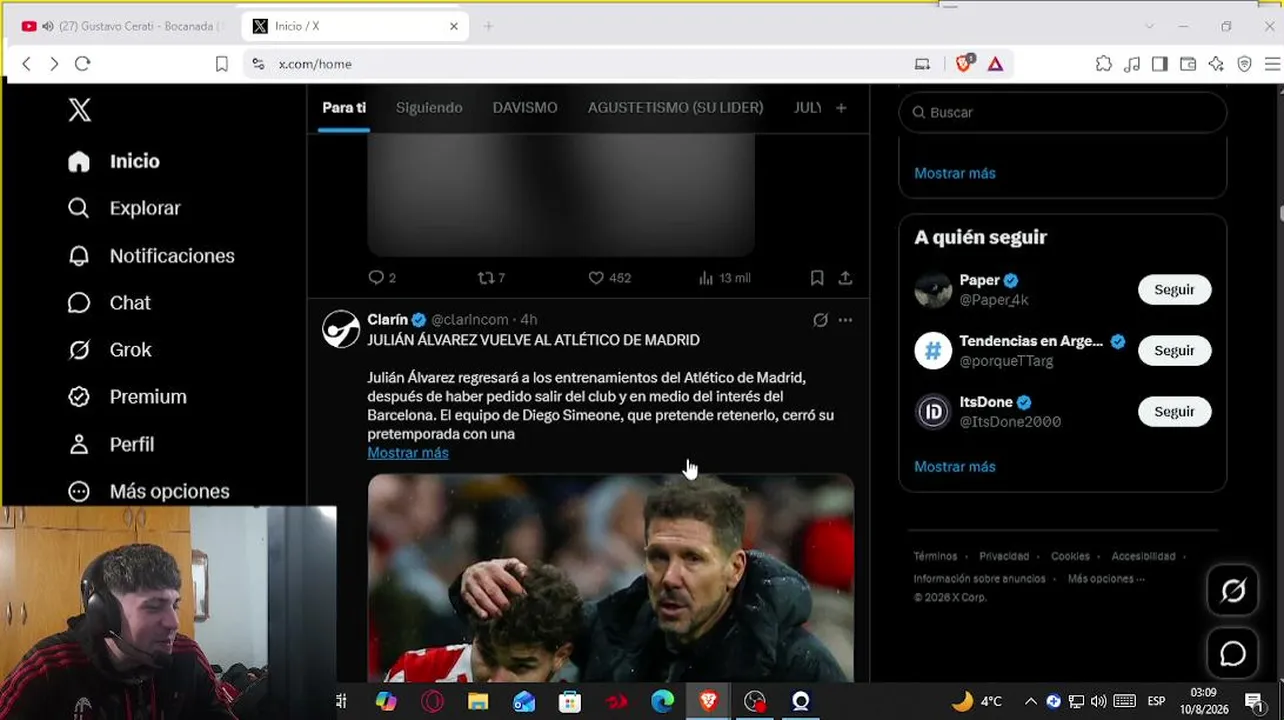The image size is (1284, 720).
Task: Open File Explorer from the taskbar
Action: (x=478, y=702)
